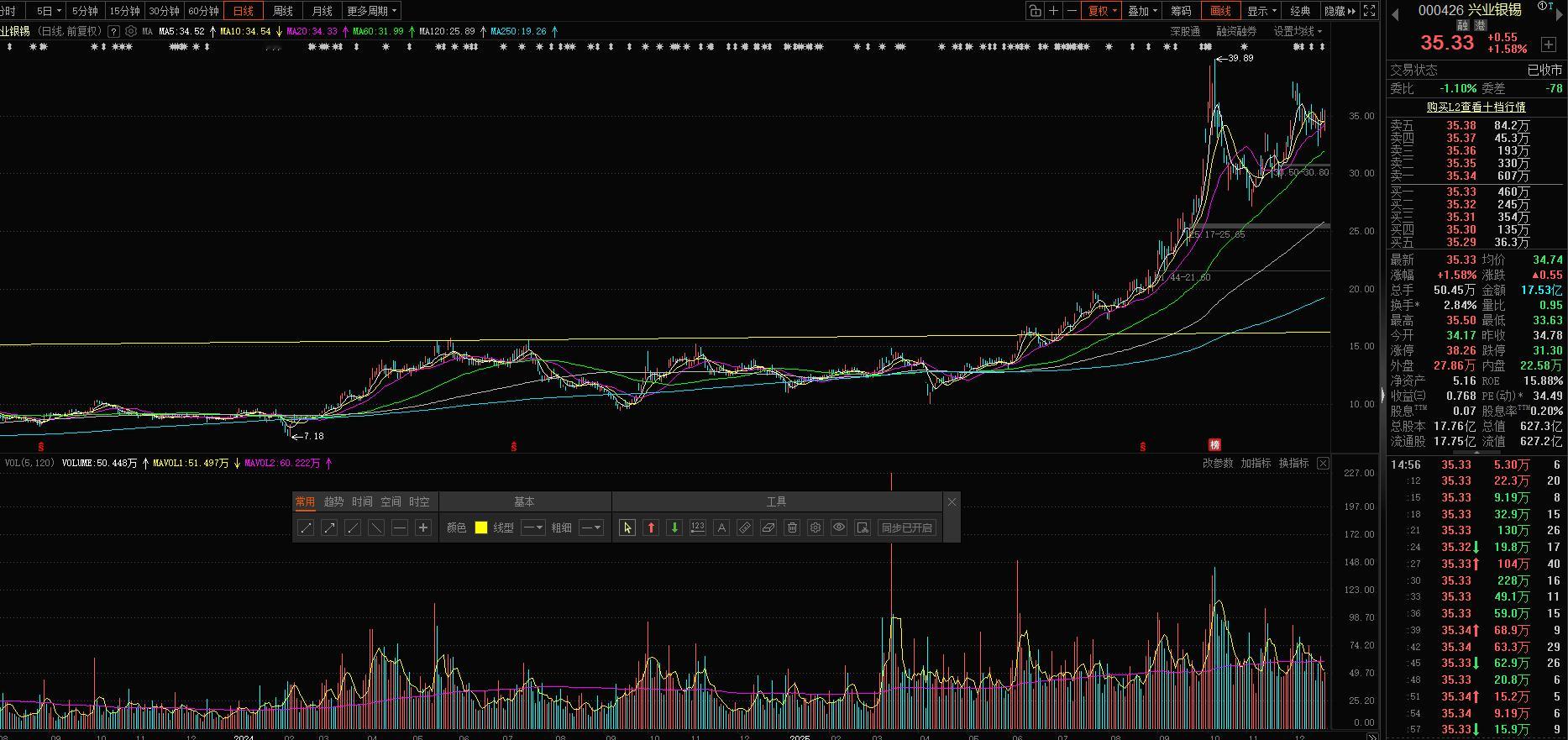Zoom in the chart with plus icon
Image resolution: width=1568 pixels, height=740 pixels.
click(1053, 11)
